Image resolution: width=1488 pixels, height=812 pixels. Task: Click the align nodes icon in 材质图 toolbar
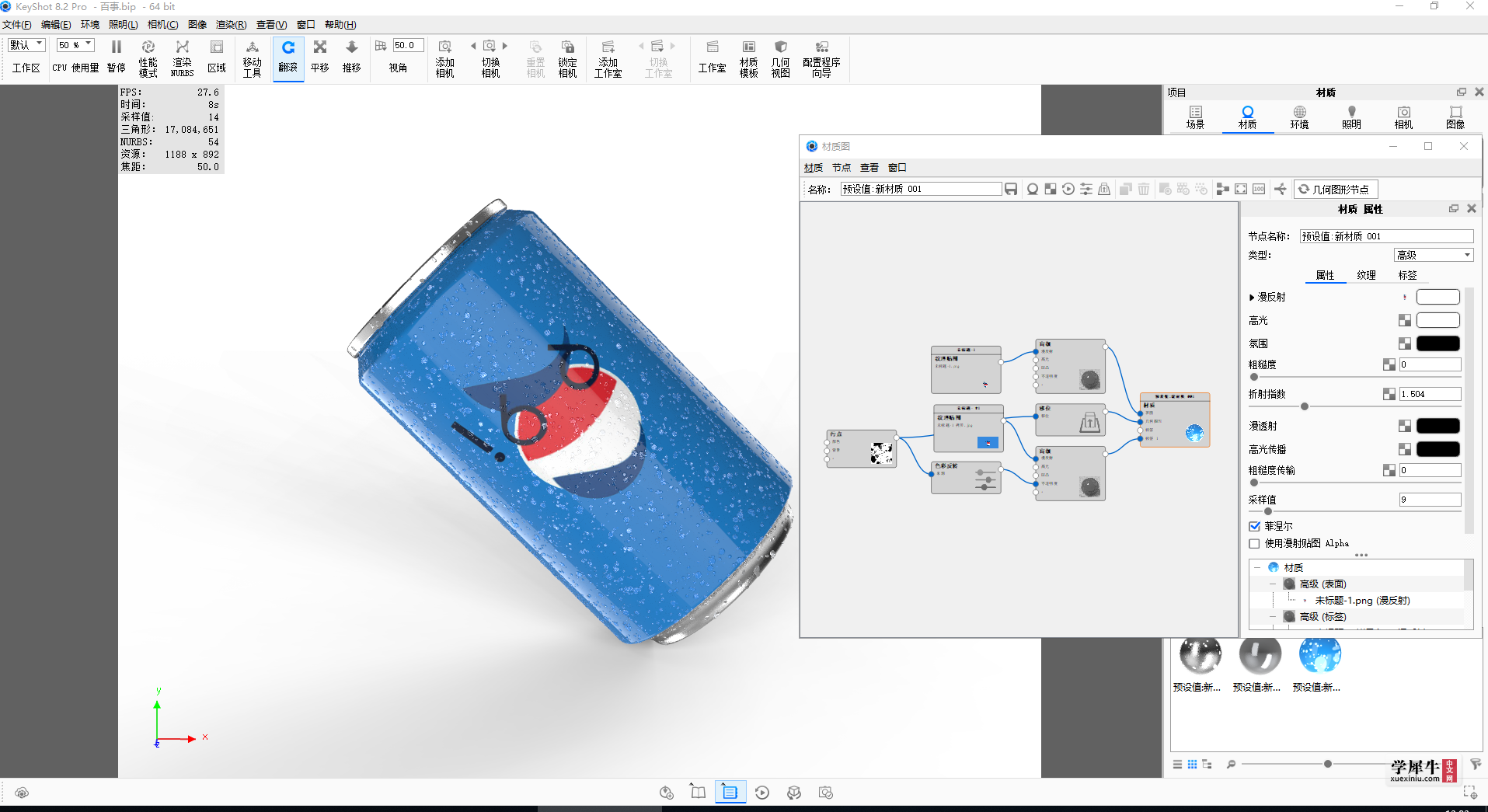[x=1222, y=189]
